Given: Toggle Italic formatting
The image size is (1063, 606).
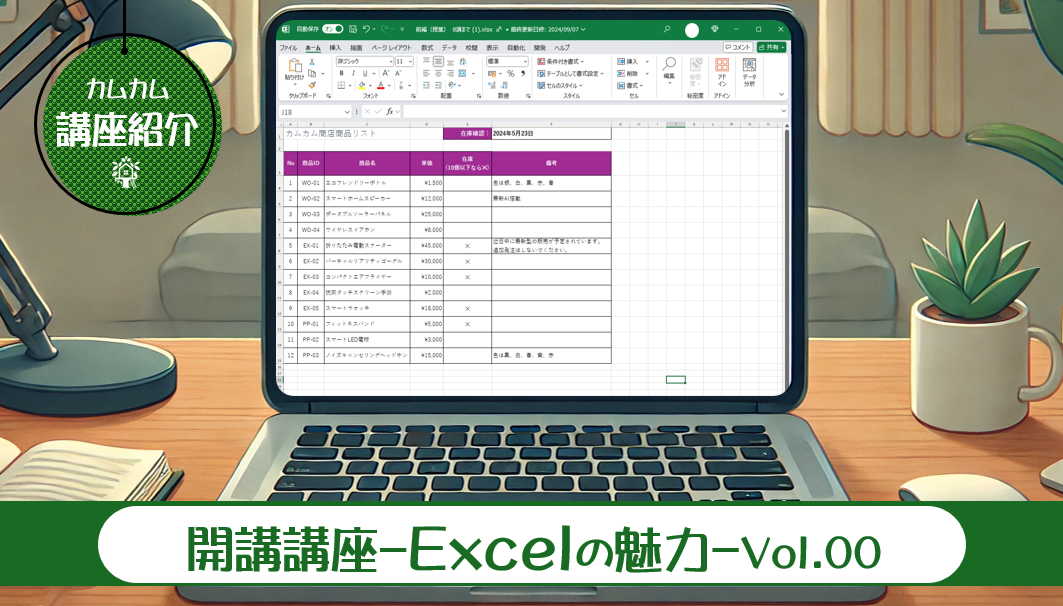Looking at the screenshot, I should coord(353,73).
